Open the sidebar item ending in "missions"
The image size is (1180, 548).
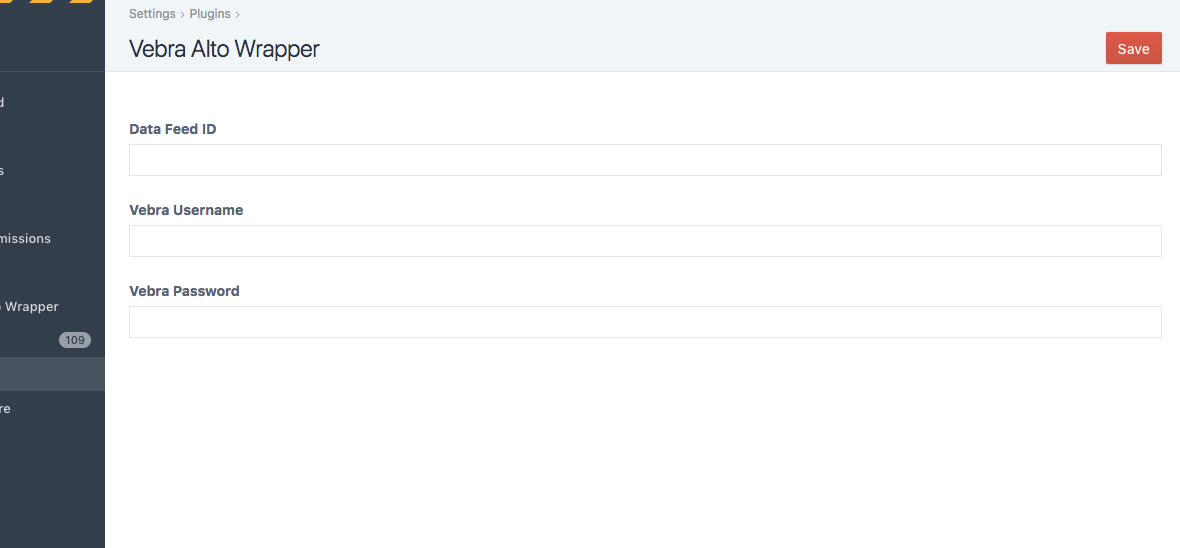(x=26, y=239)
